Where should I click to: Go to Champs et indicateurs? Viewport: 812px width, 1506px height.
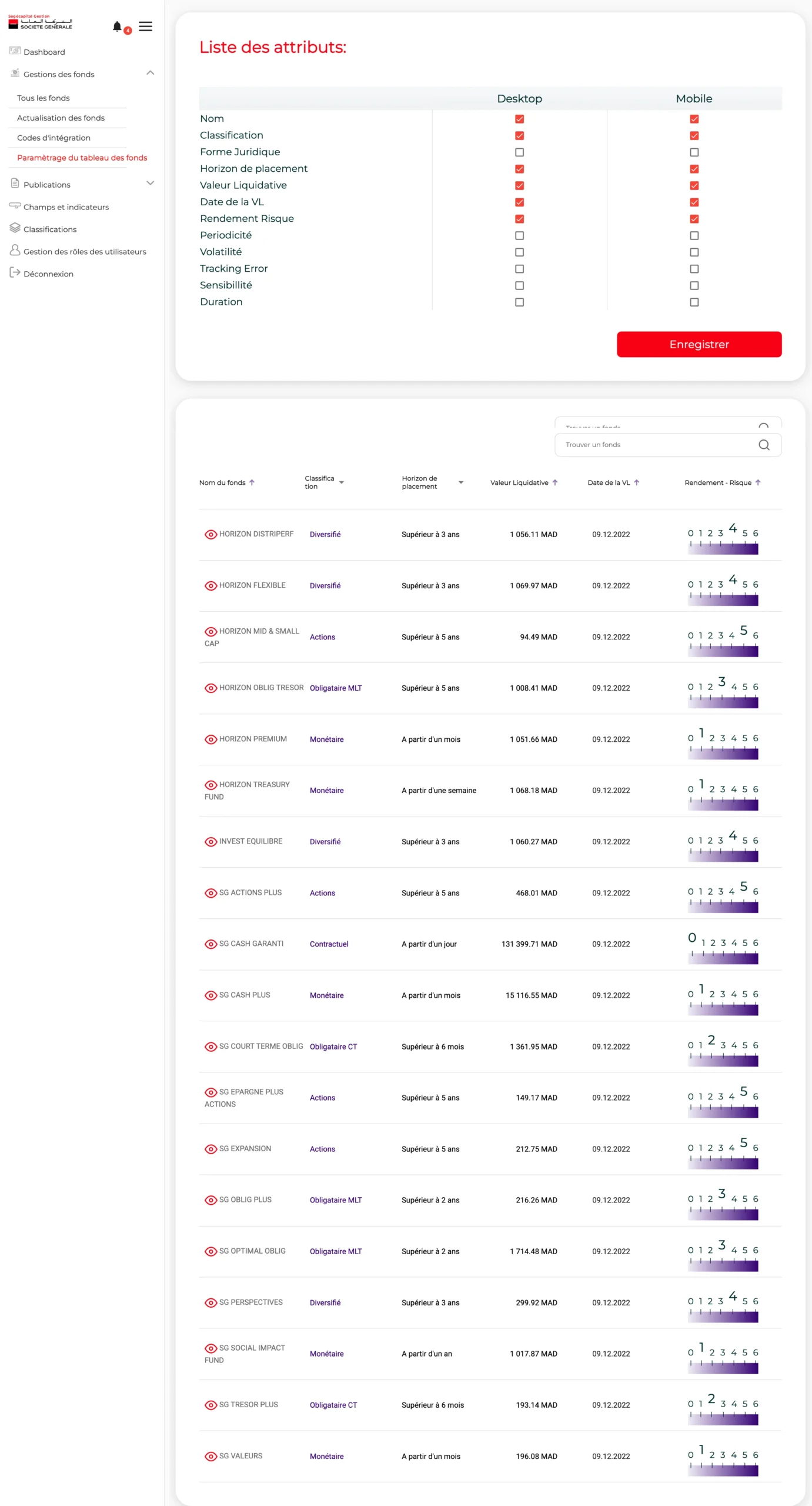(66, 207)
